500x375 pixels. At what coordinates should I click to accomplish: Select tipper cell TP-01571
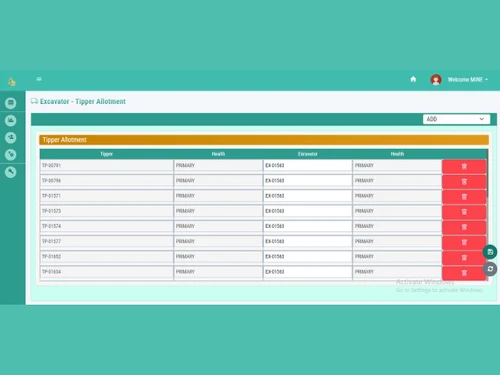107,196
